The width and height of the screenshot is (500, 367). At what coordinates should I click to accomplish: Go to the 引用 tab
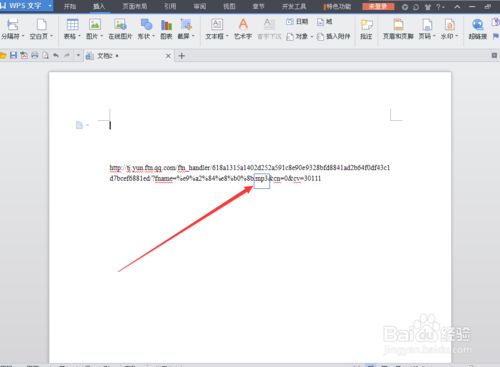click(170, 6)
